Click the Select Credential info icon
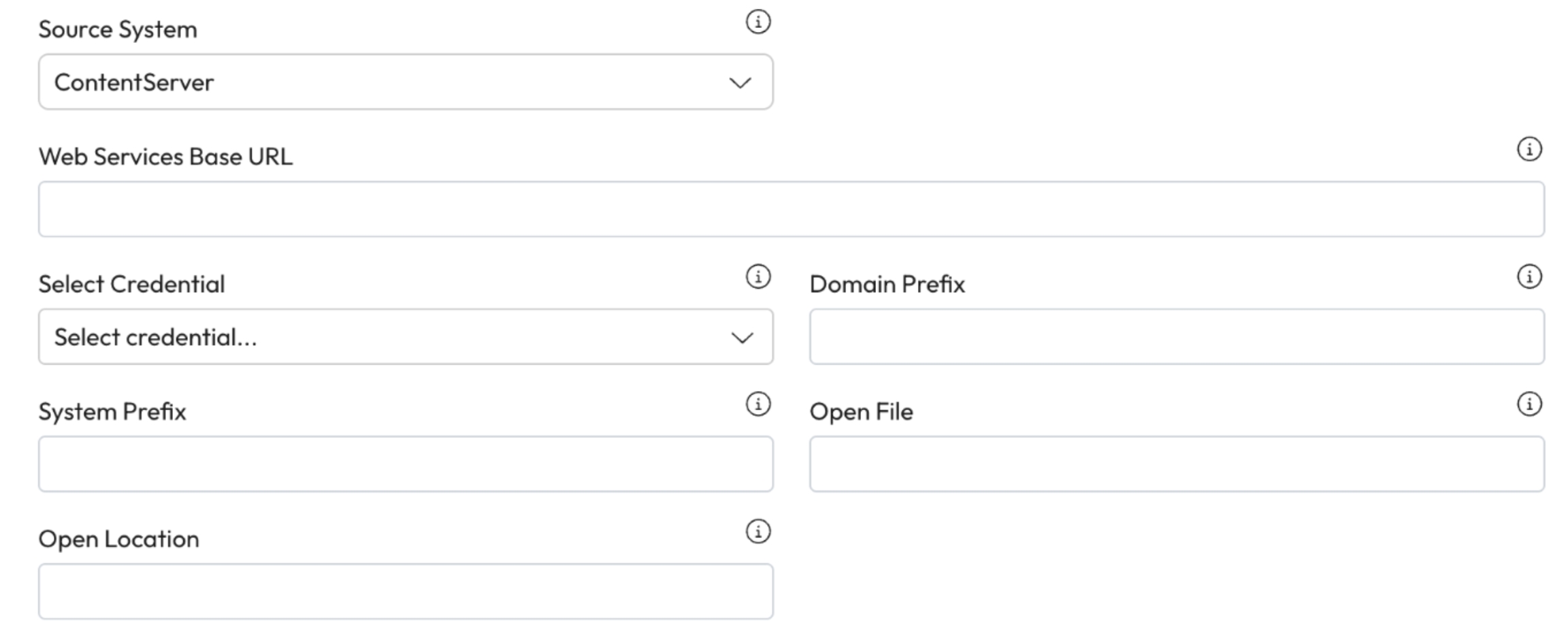 [x=757, y=276]
